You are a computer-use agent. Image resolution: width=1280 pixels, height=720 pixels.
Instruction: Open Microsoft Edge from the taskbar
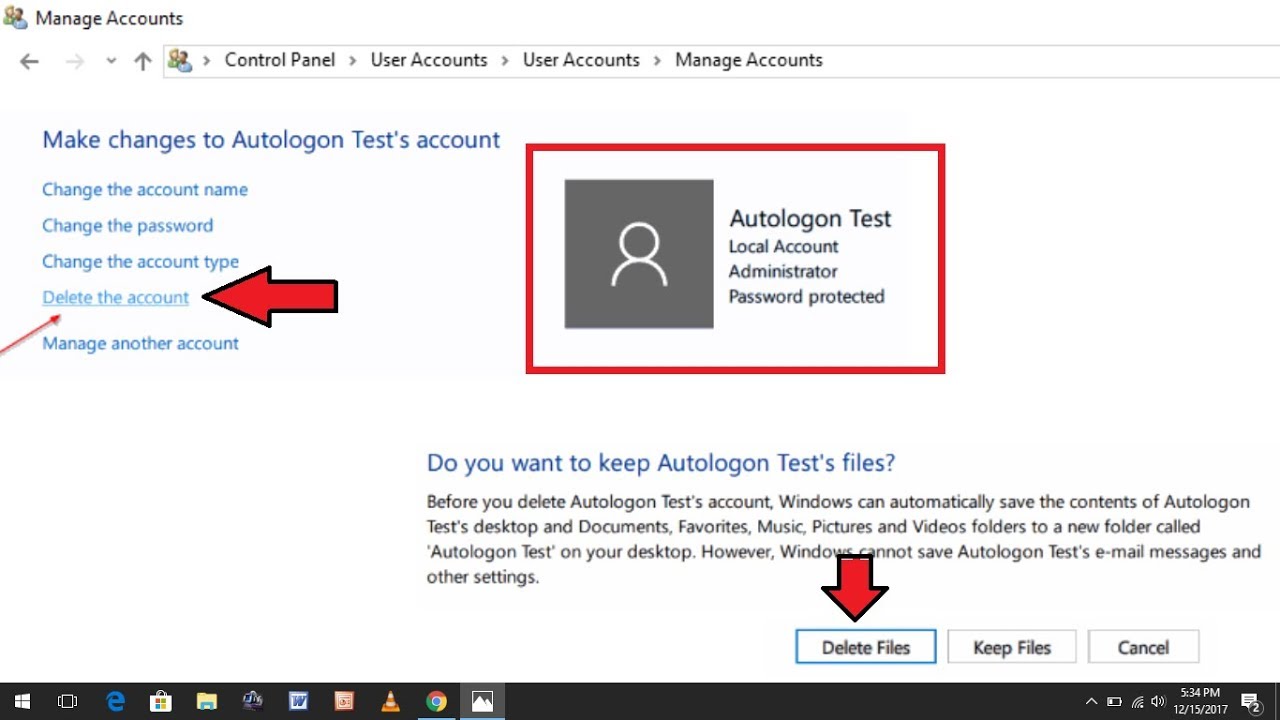(115, 701)
